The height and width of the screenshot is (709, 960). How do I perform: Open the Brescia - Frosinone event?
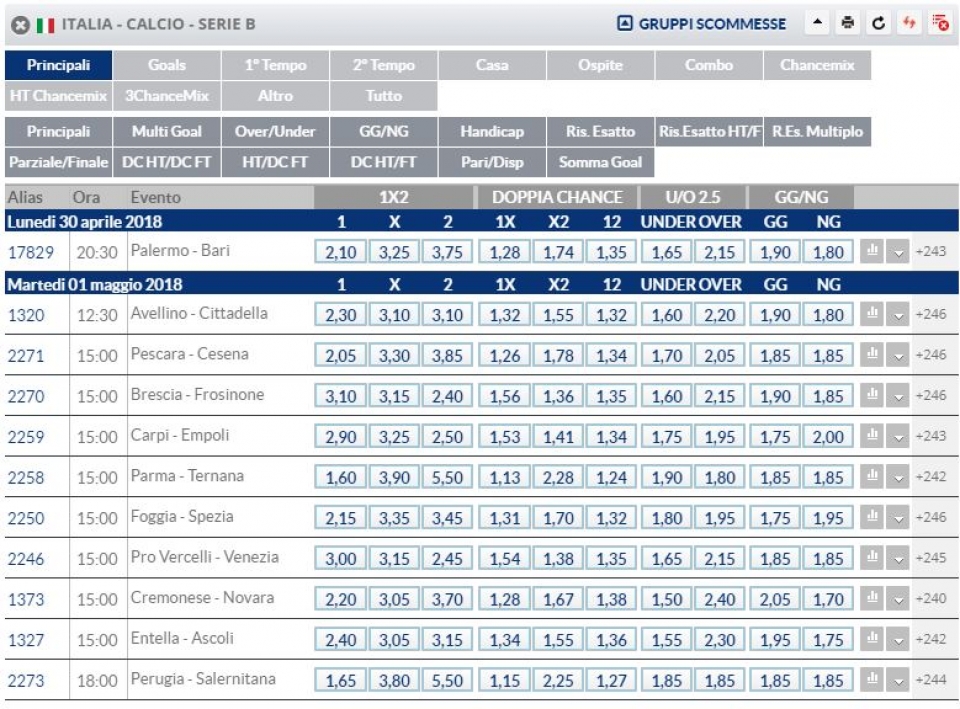coord(197,394)
